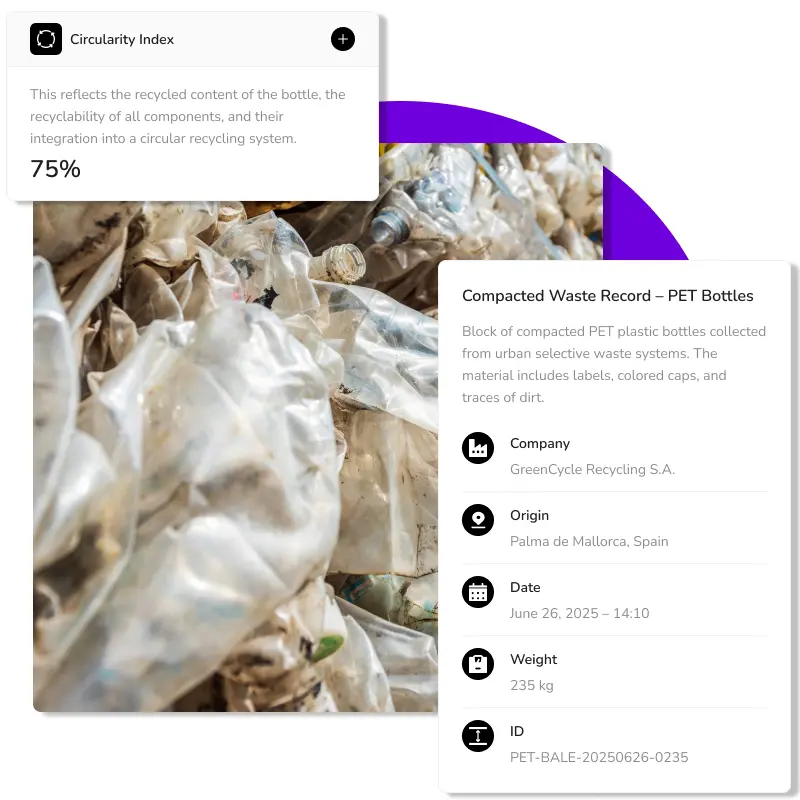Click the weight scale icon beside Weight
This screenshot has width=800, height=800.
click(x=478, y=664)
